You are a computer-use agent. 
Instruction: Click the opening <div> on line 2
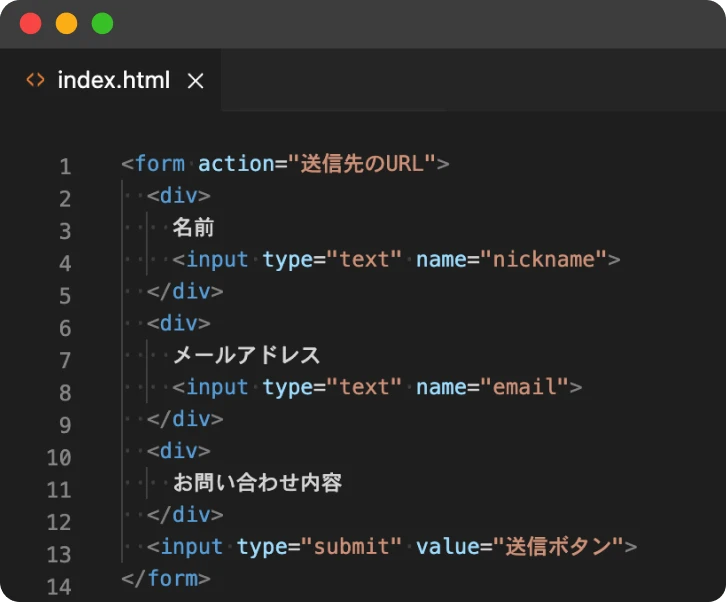pos(179,195)
